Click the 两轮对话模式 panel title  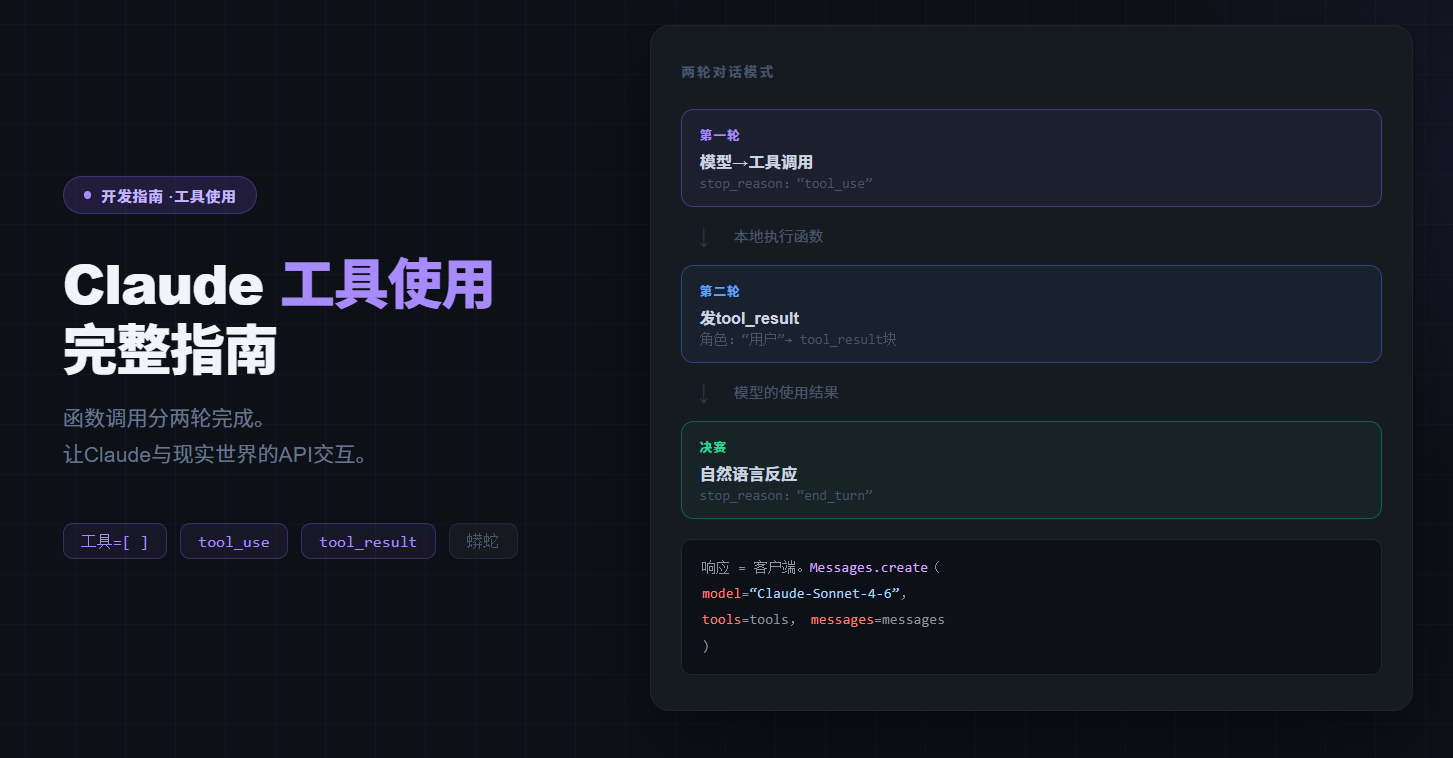point(727,72)
